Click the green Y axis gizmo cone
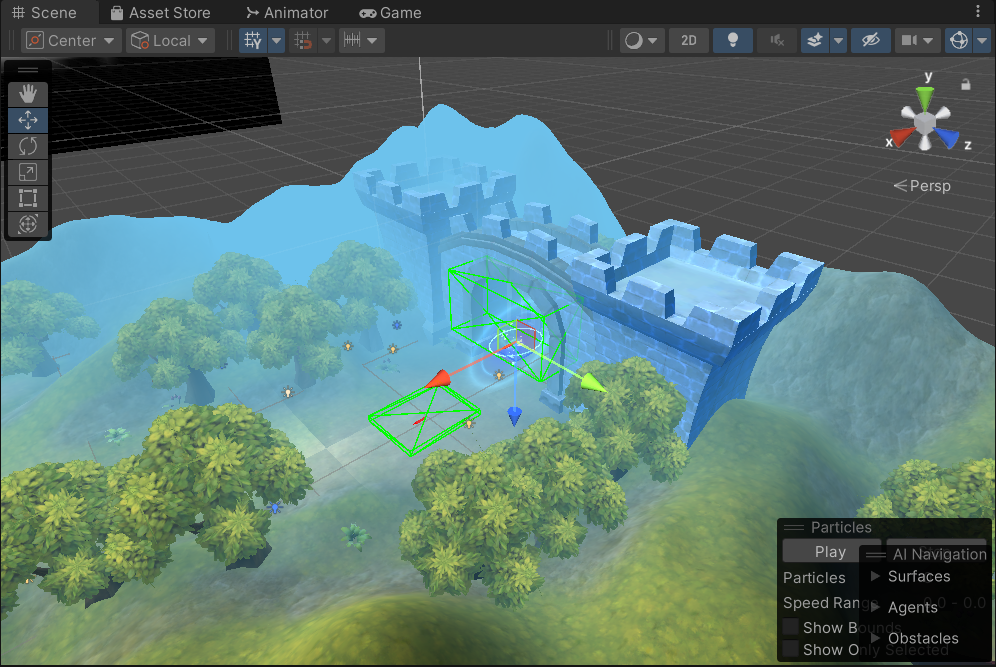Image resolution: width=996 pixels, height=667 pixels. point(927,95)
